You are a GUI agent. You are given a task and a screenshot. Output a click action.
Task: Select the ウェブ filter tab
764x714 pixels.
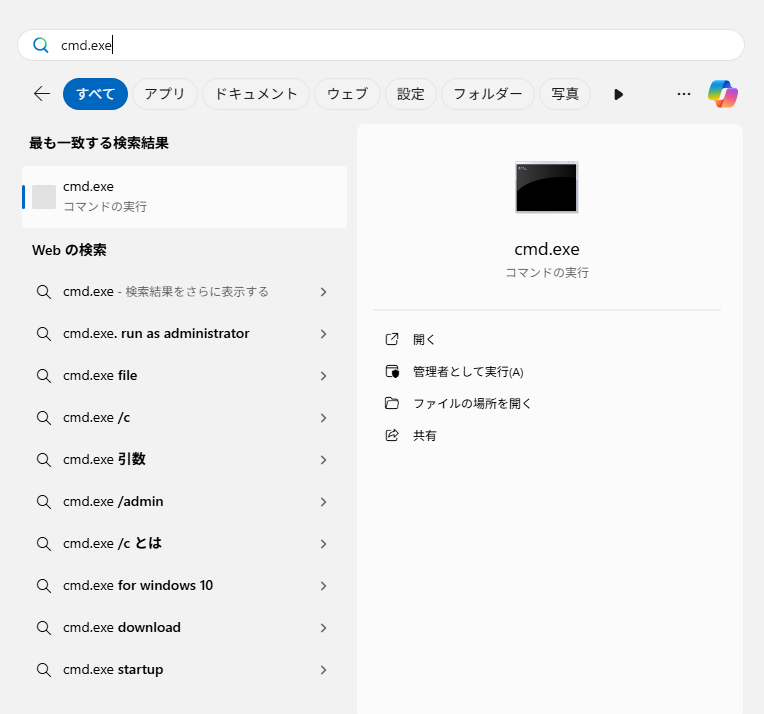pyautogui.click(x=347, y=94)
